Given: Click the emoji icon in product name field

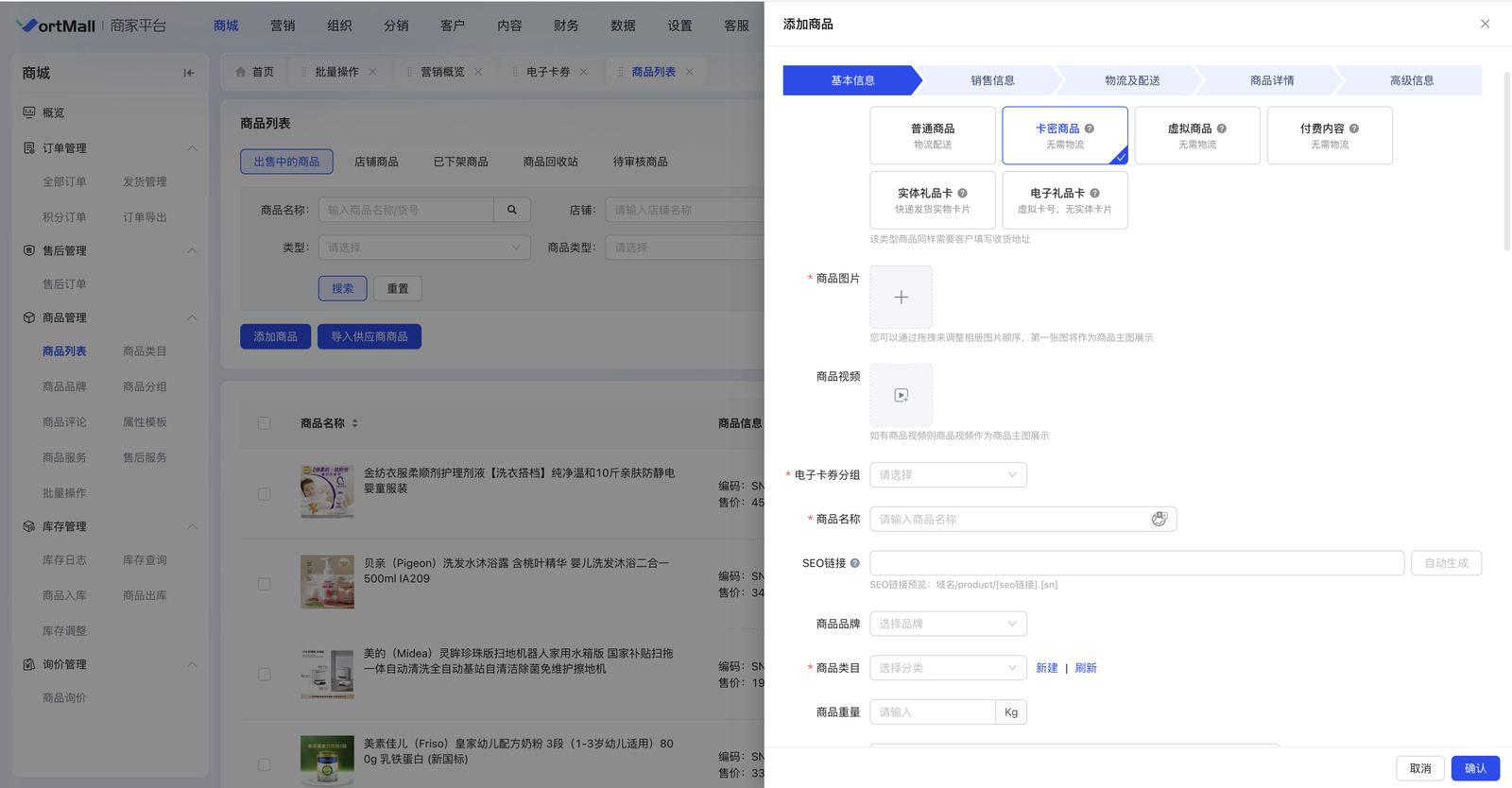Looking at the screenshot, I should (x=1160, y=519).
